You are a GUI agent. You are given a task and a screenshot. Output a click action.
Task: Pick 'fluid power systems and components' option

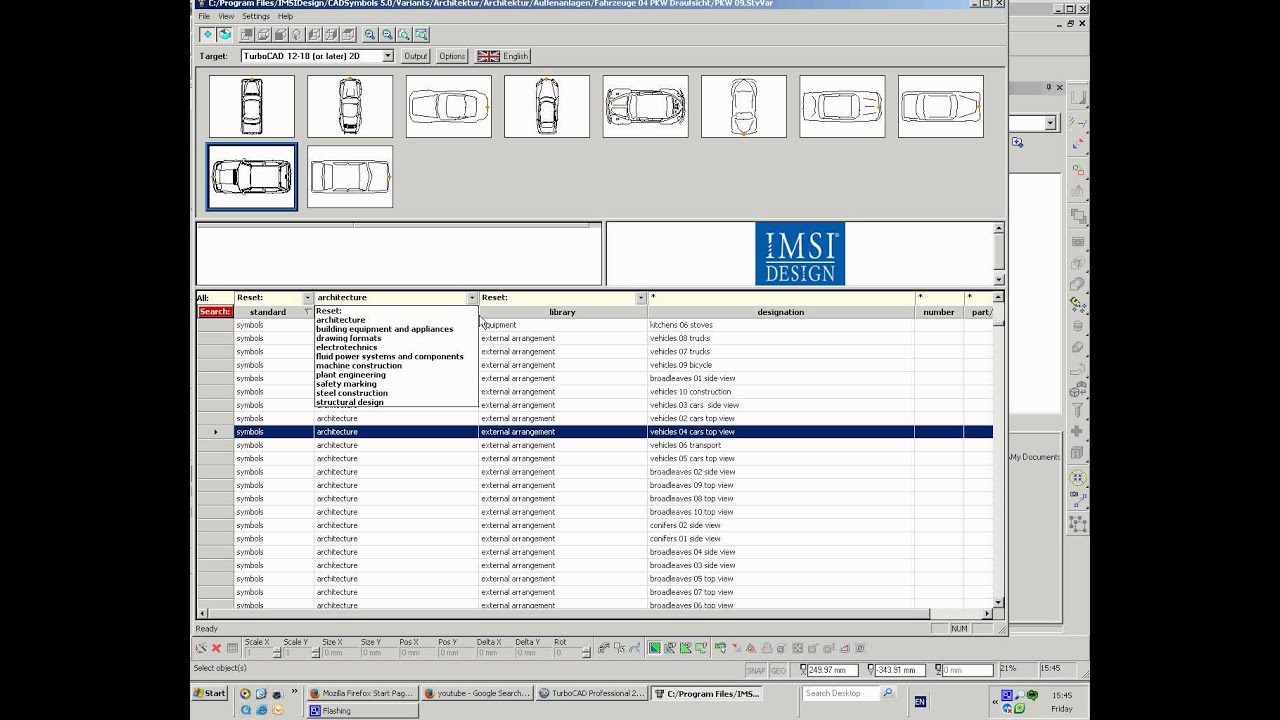coord(389,356)
